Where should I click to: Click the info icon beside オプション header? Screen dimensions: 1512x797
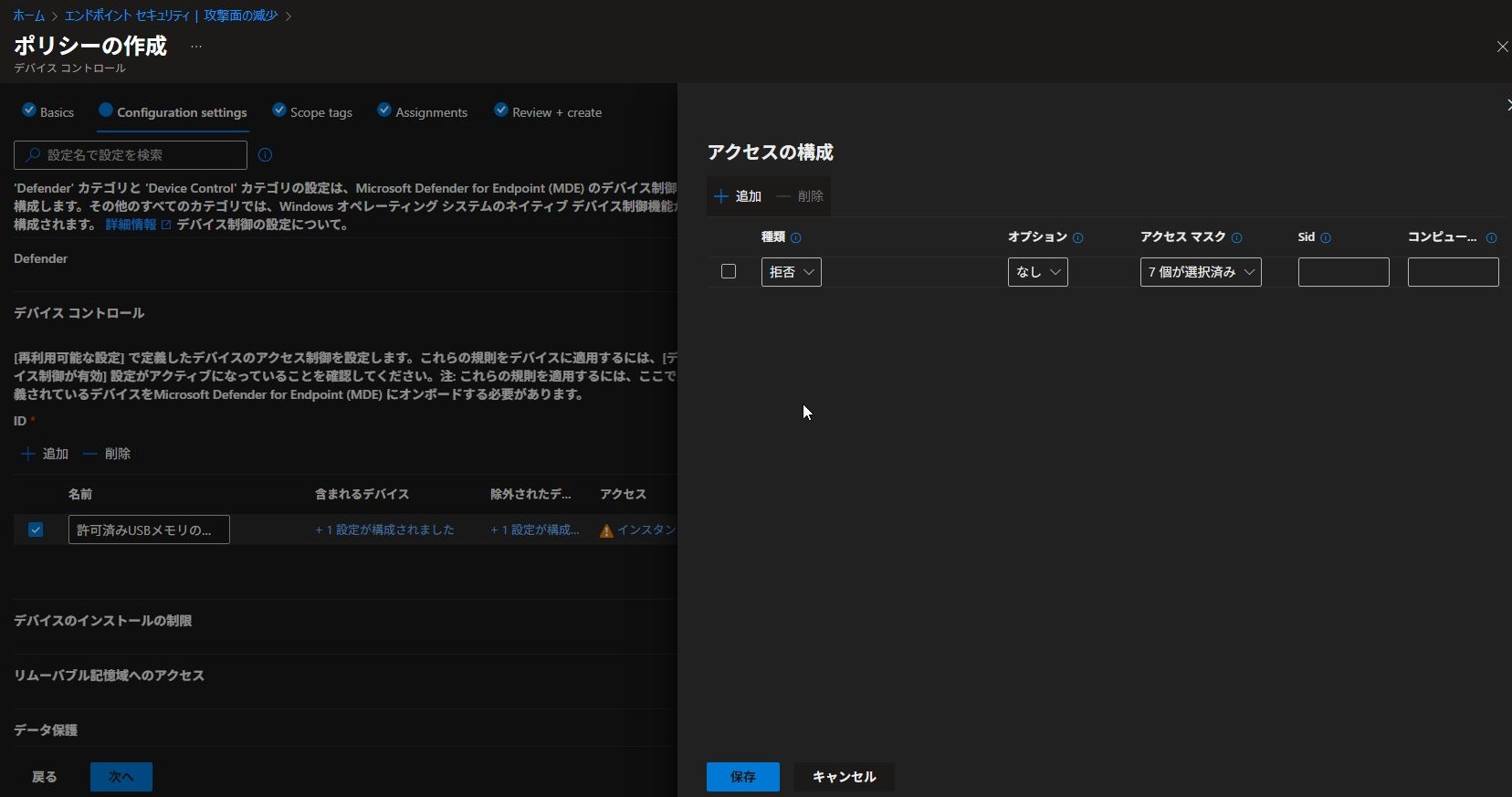(x=1078, y=238)
